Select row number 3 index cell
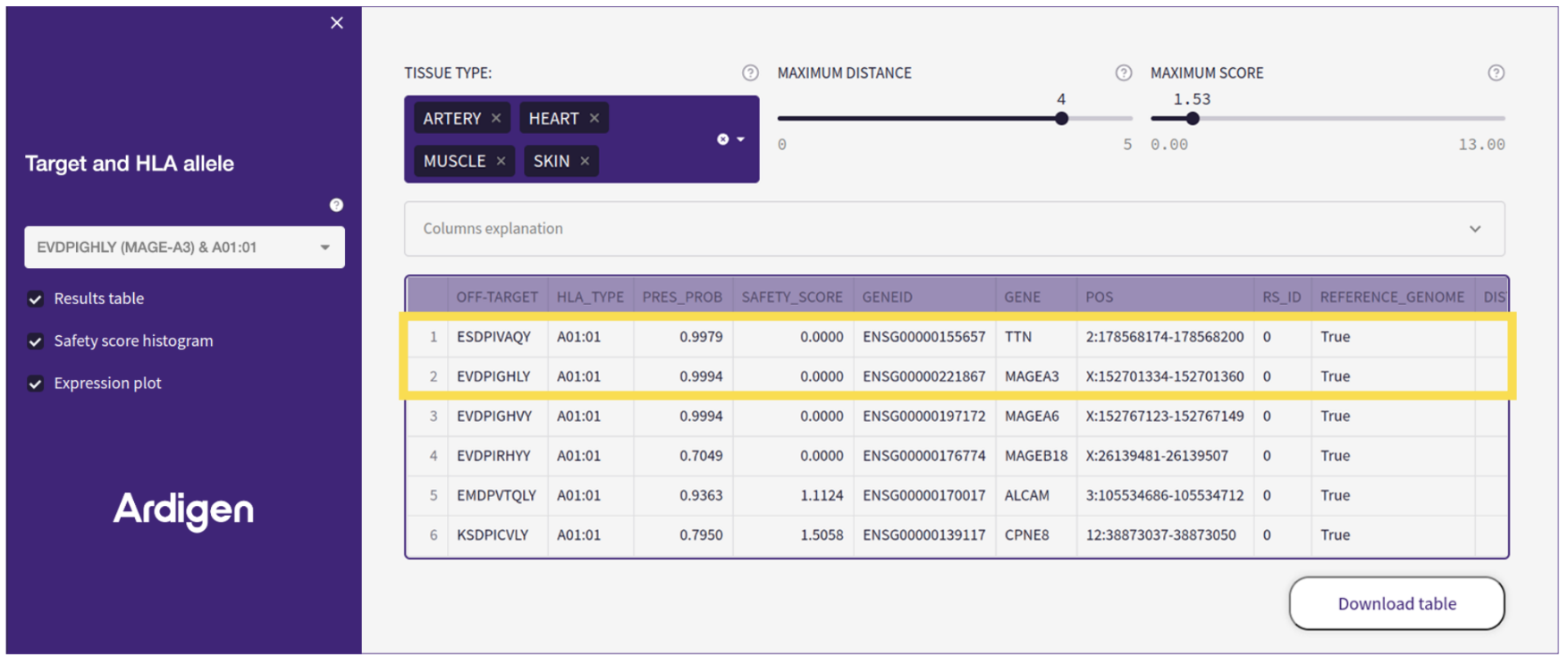The image size is (1568, 657). (428, 417)
